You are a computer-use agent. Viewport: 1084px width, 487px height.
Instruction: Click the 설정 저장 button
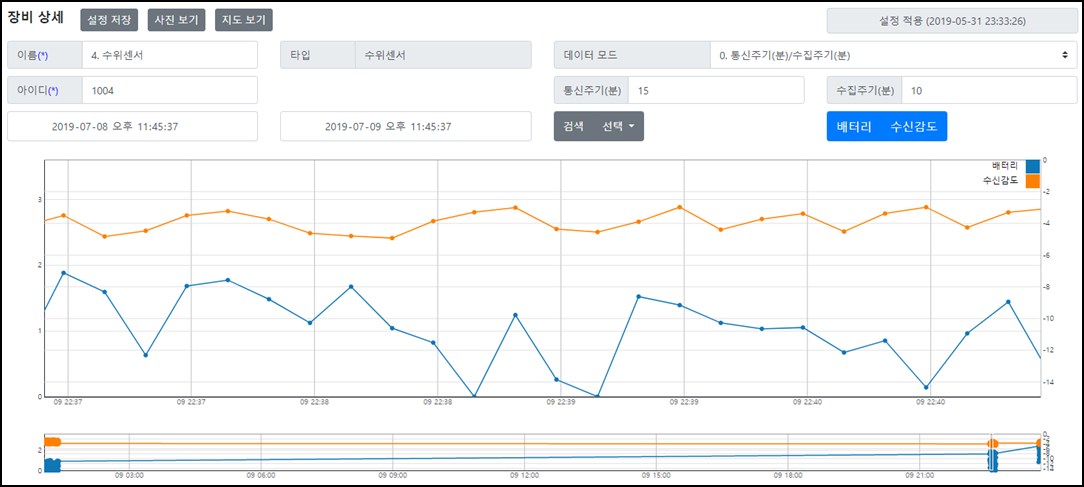click(109, 19)
